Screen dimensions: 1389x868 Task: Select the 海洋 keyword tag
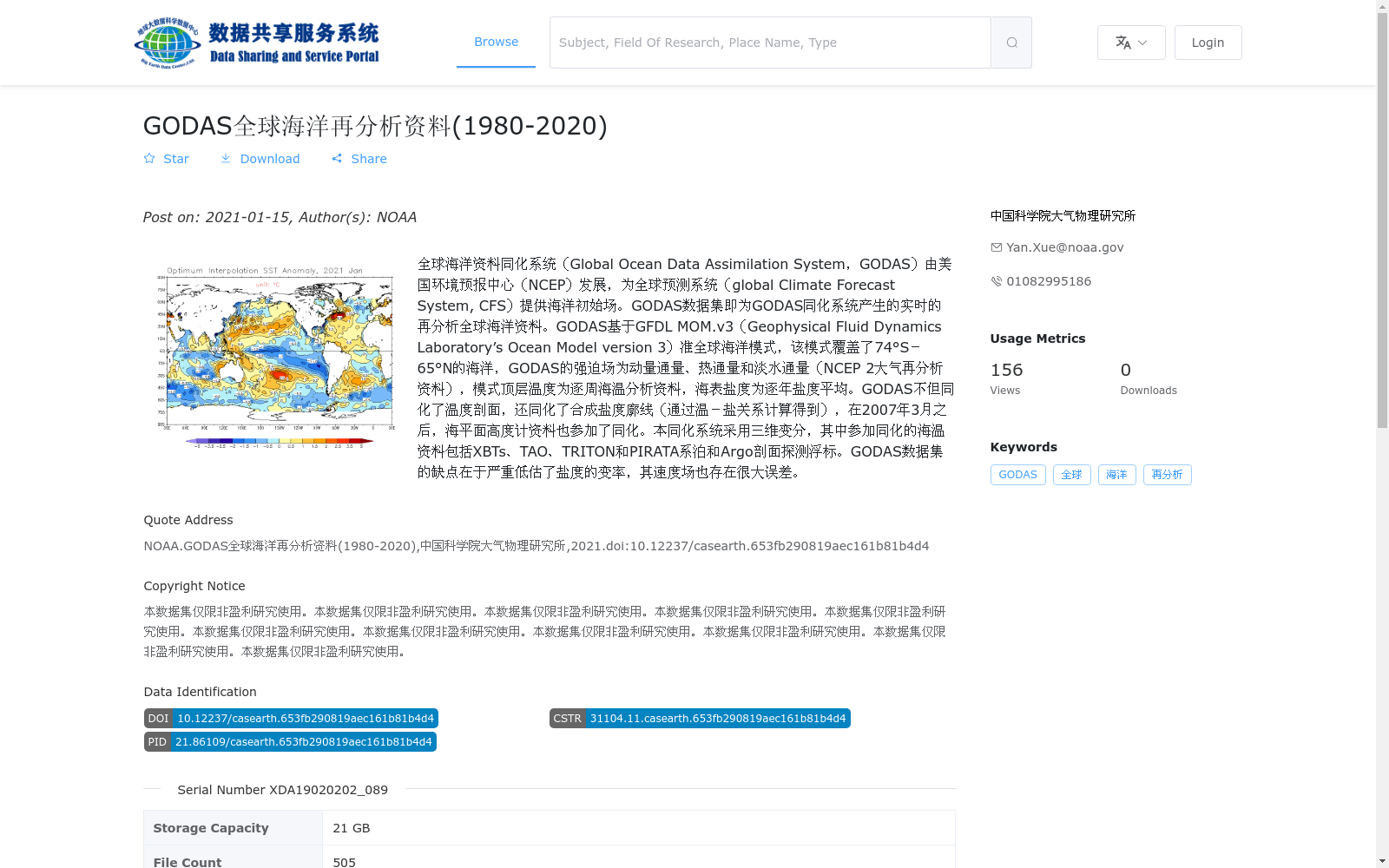click(x=1117, y=475)
